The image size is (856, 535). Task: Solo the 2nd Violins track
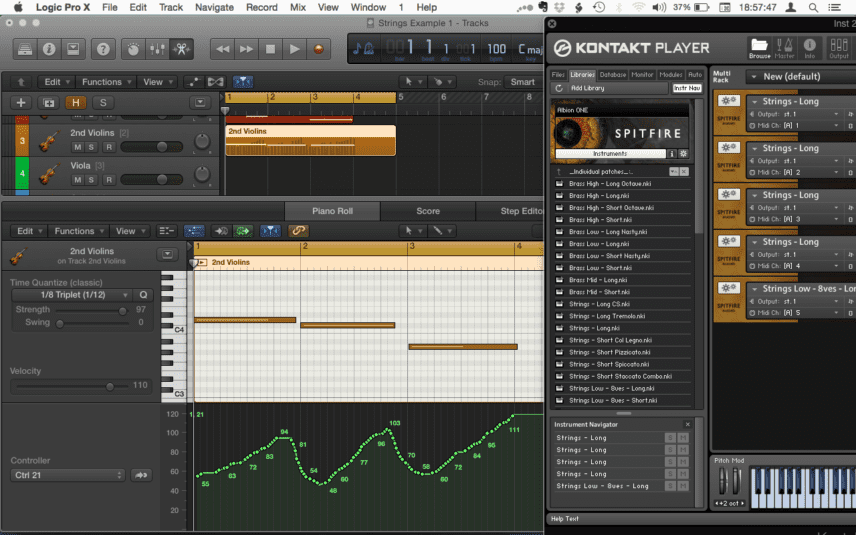[x=91, y=147]
